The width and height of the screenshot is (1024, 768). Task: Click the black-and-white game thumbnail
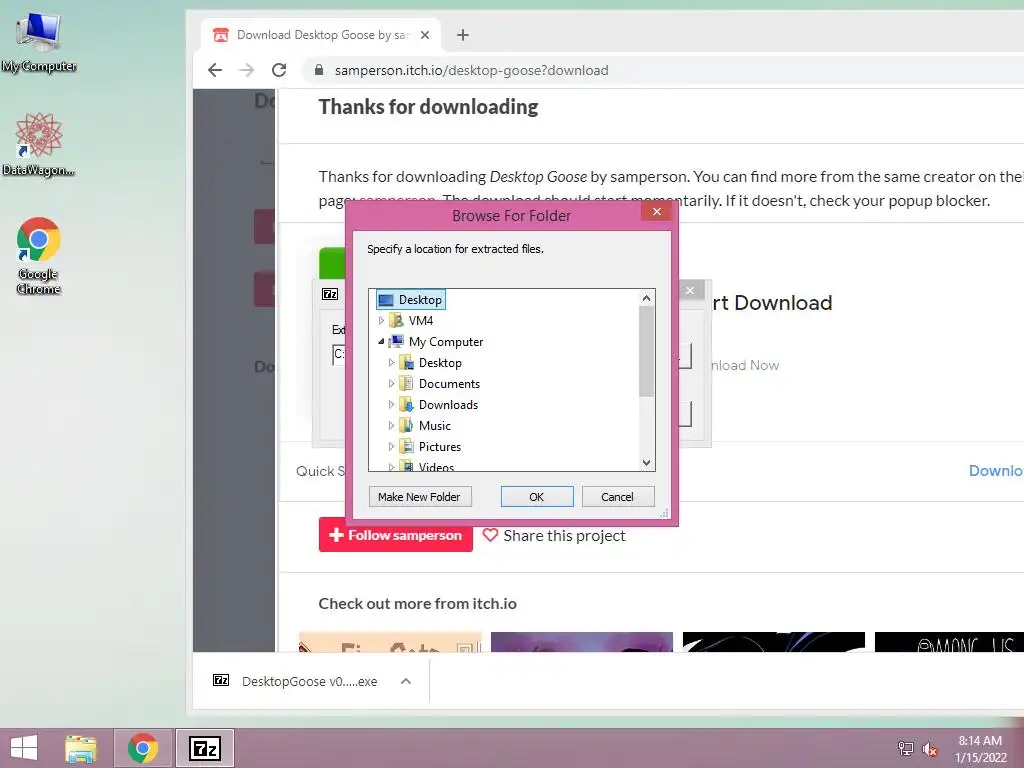tap(774, 642)
